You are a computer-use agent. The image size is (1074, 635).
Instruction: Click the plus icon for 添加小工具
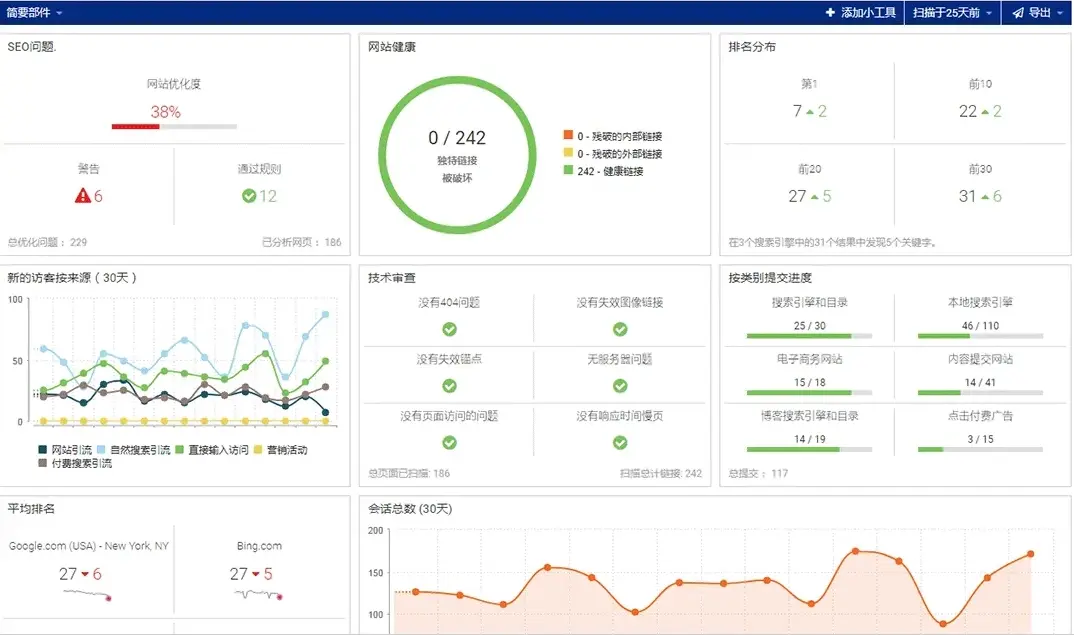830,13
